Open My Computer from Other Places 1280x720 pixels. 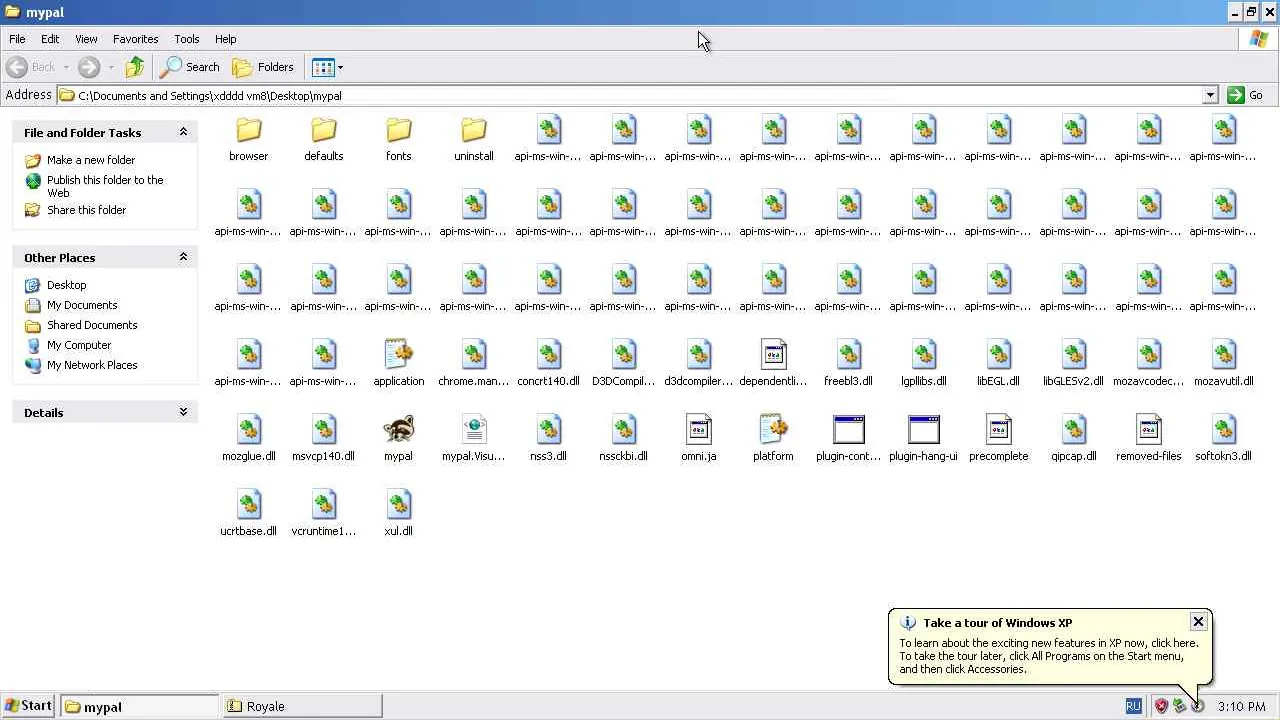(x=79, y=345)
